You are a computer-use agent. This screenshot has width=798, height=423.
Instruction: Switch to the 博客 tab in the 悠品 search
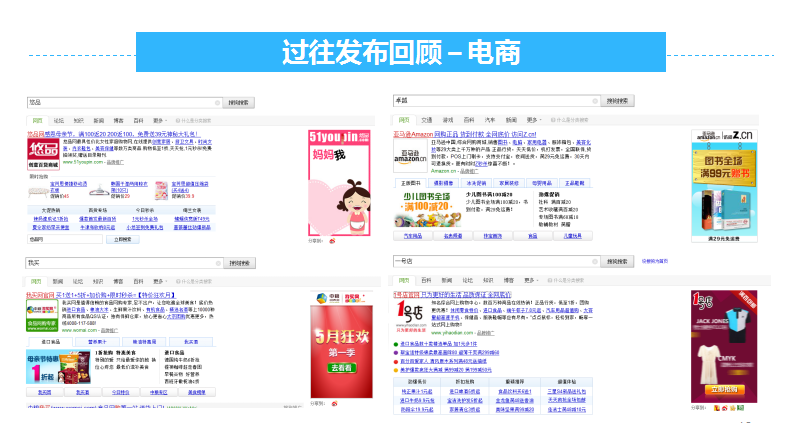[x=119, y=121]
